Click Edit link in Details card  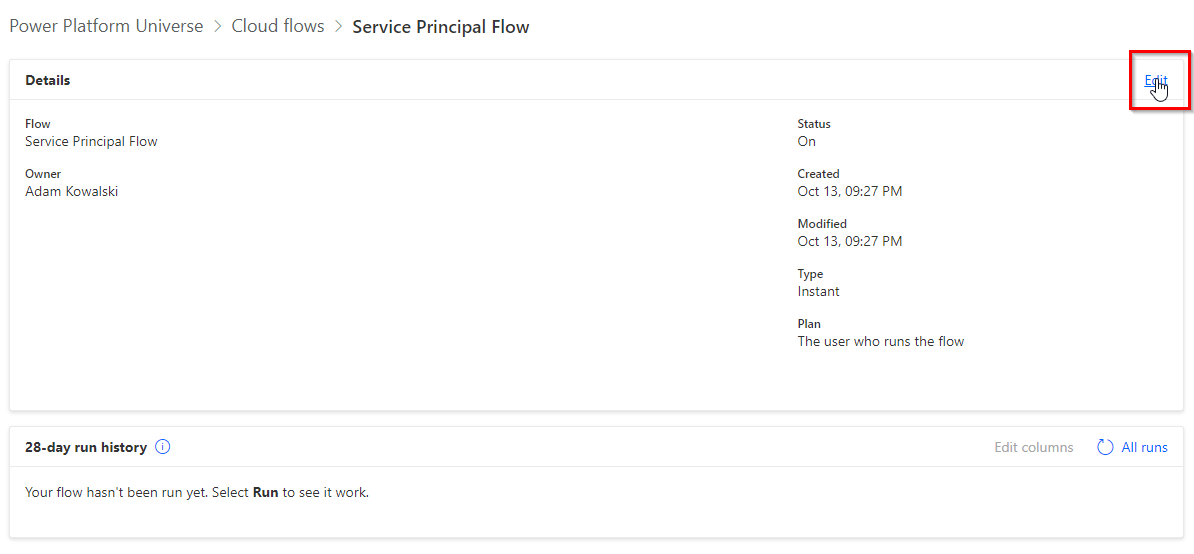(1155, 80)
